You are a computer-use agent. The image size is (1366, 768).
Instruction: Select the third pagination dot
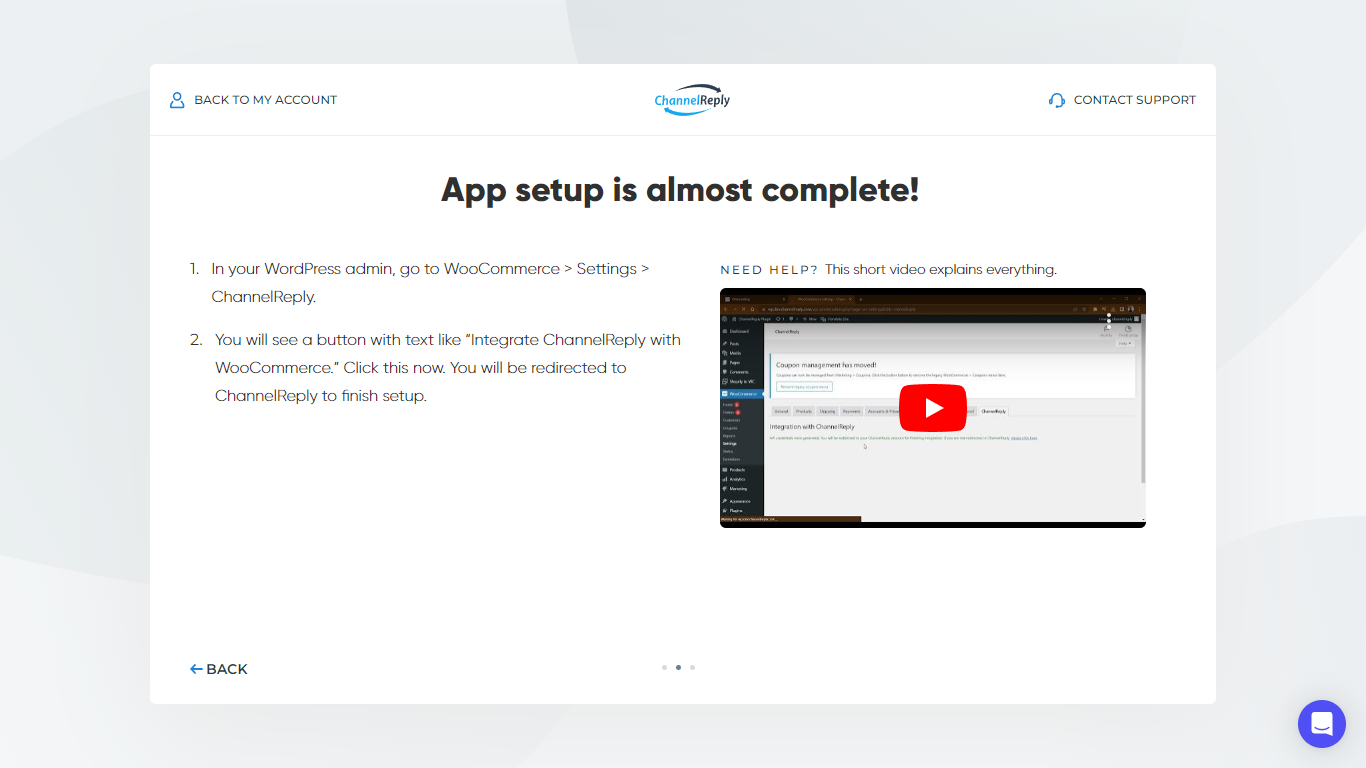(692, 667)
